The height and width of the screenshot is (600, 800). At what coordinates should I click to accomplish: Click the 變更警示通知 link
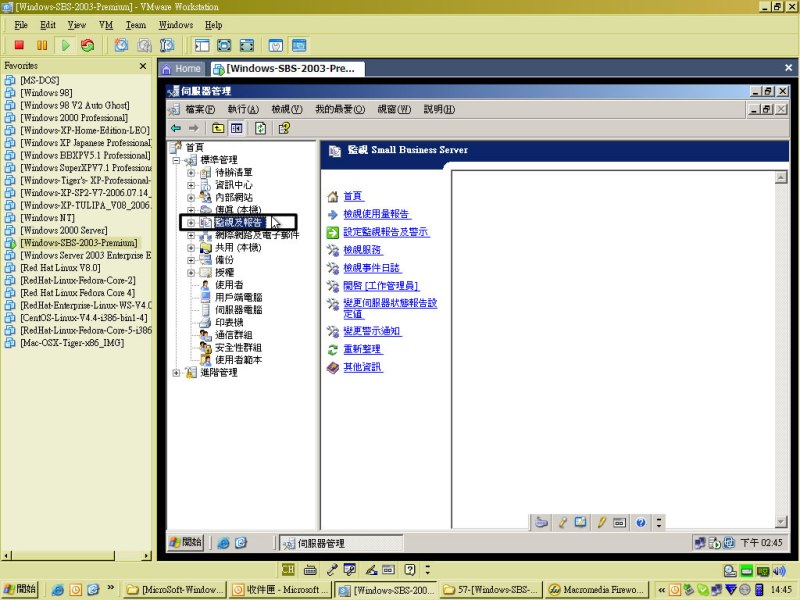pyautogui.click(x=371, y=331)
